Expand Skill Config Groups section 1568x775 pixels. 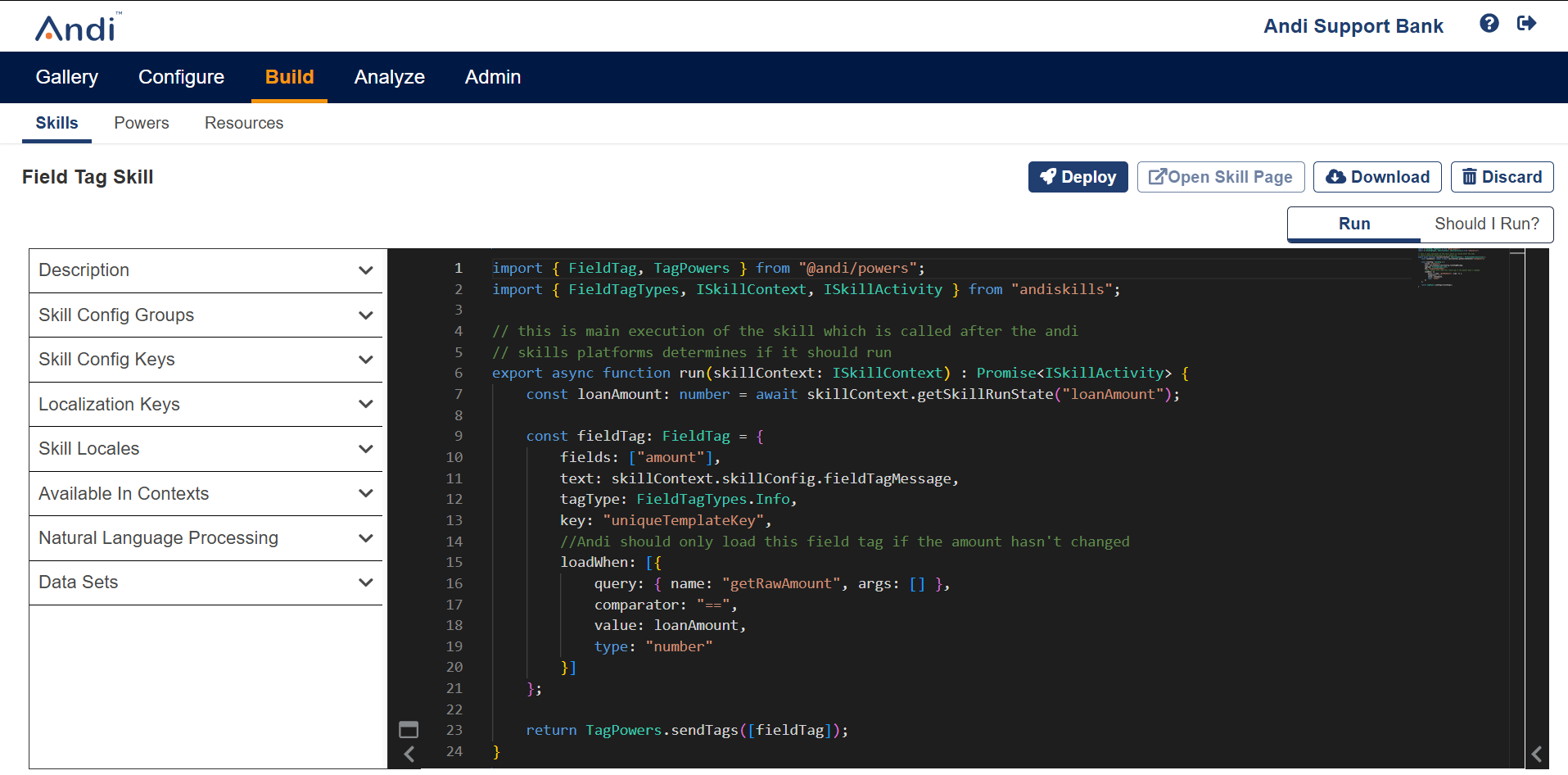pos(206,315)
